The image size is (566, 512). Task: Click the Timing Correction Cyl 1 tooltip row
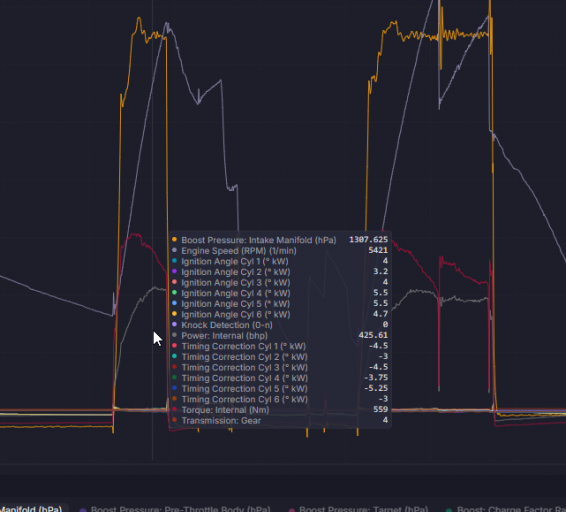pyautogui.click(x=280, y=346)
